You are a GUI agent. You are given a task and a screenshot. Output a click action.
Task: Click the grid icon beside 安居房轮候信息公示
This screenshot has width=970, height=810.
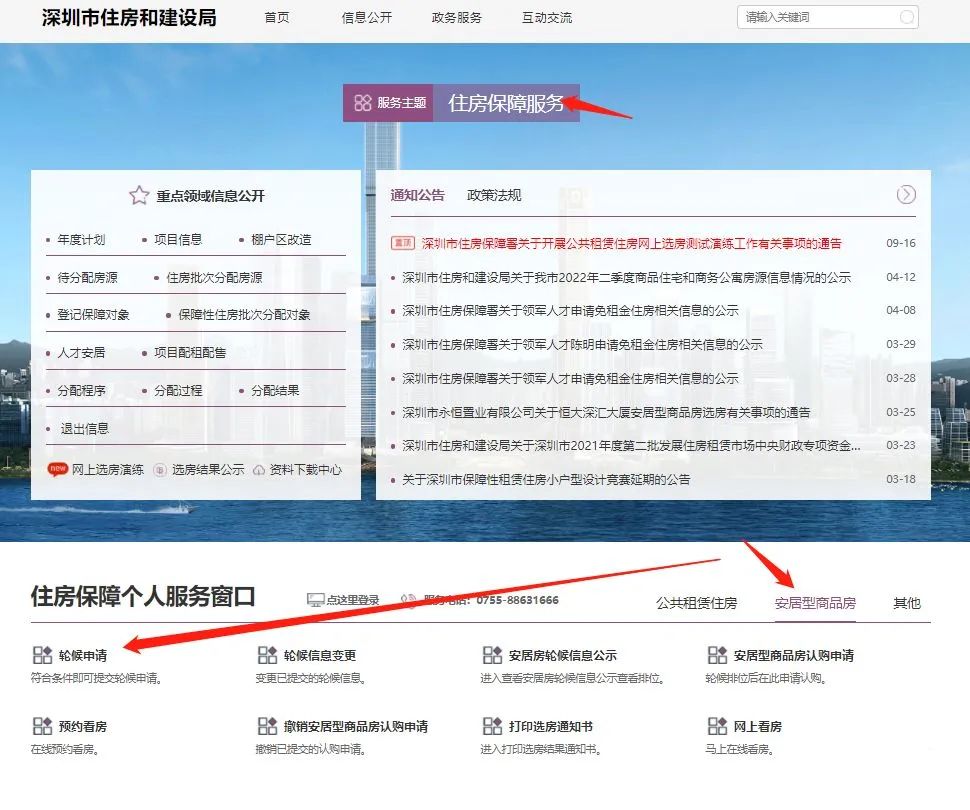pos(492,655)
